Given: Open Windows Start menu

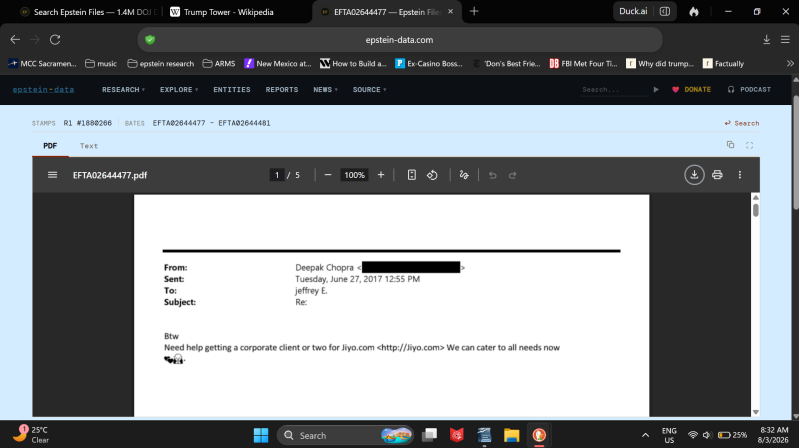Looking at the screenshot, I should tap(261, 435).
